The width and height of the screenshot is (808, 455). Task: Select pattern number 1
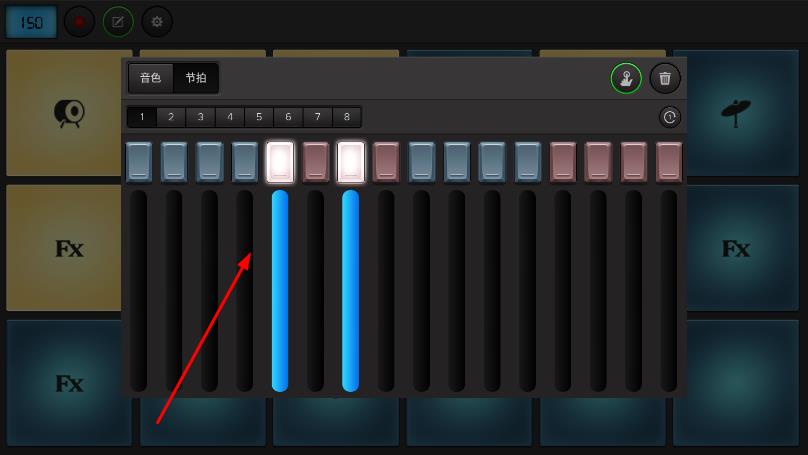pyautogui.click(x=142, y=117)
